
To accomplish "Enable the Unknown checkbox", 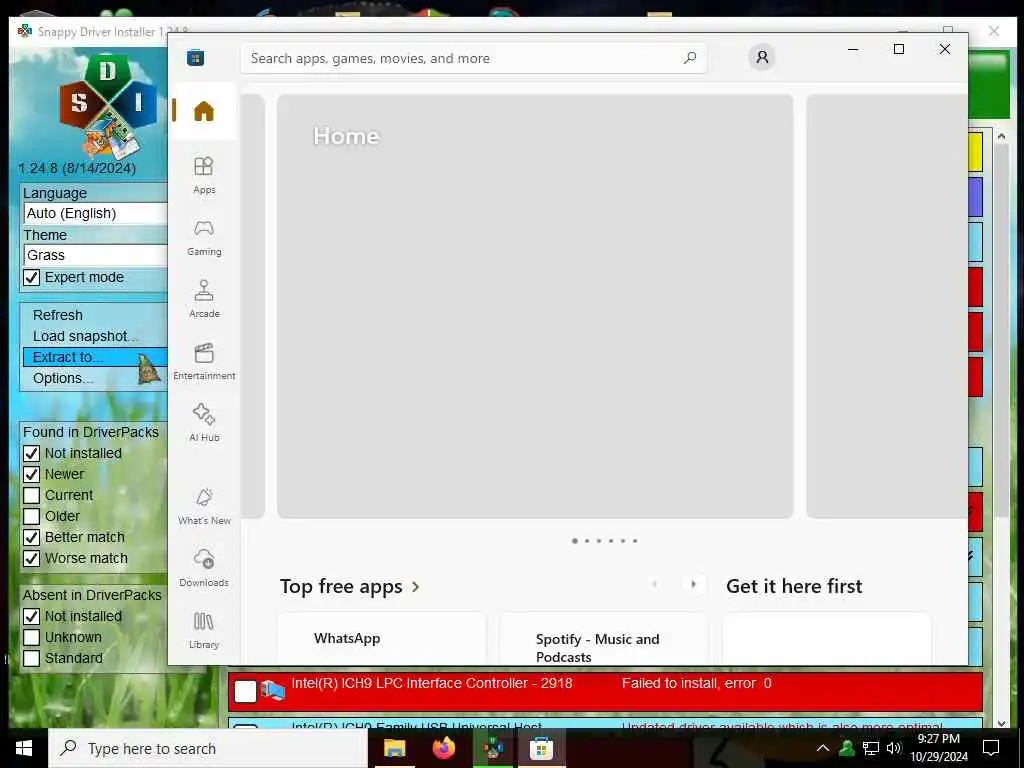I will click(31, 637).
